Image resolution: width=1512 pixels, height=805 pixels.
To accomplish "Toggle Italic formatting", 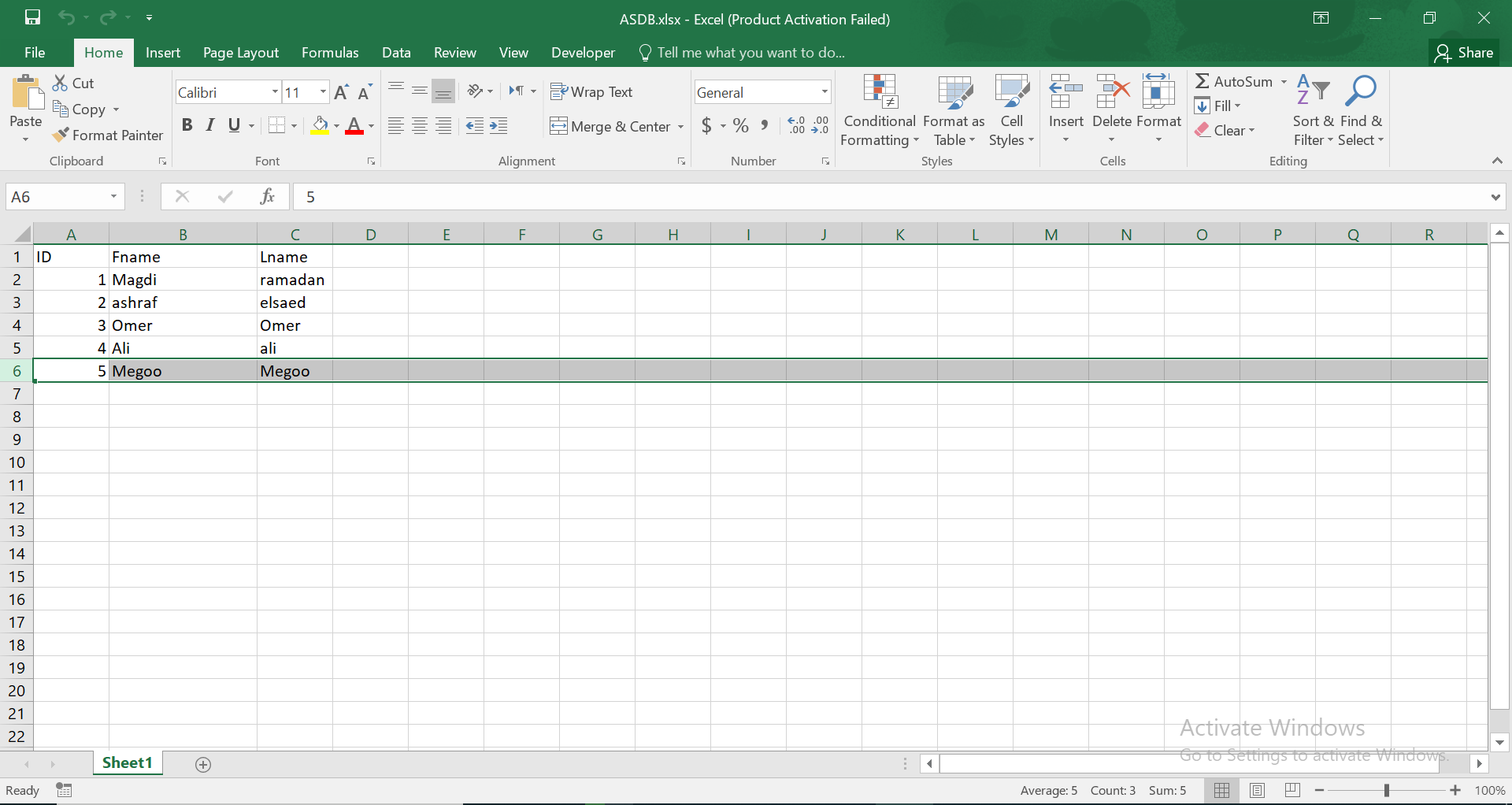I will pyautogui.click(x=210, y=125).
